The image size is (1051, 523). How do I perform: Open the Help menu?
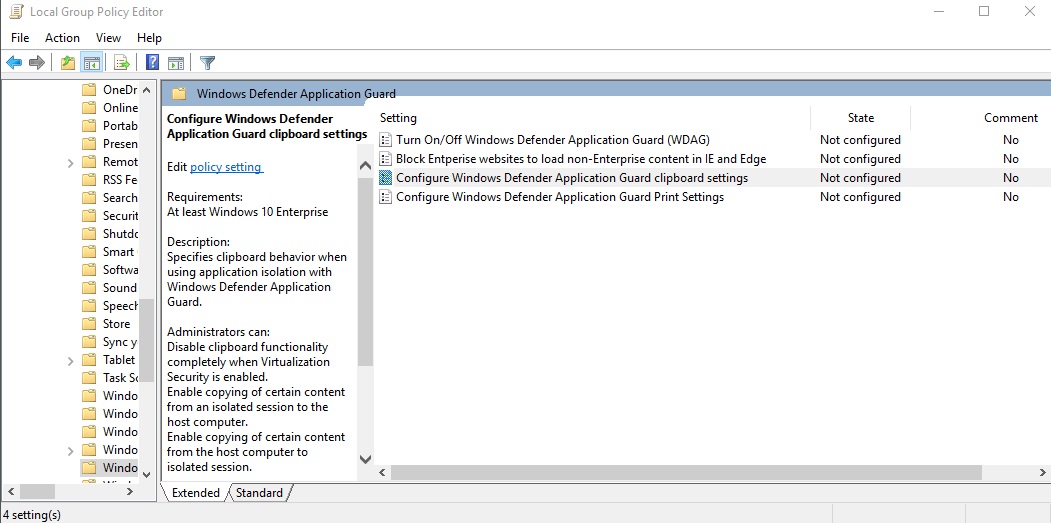coord(149,38)
